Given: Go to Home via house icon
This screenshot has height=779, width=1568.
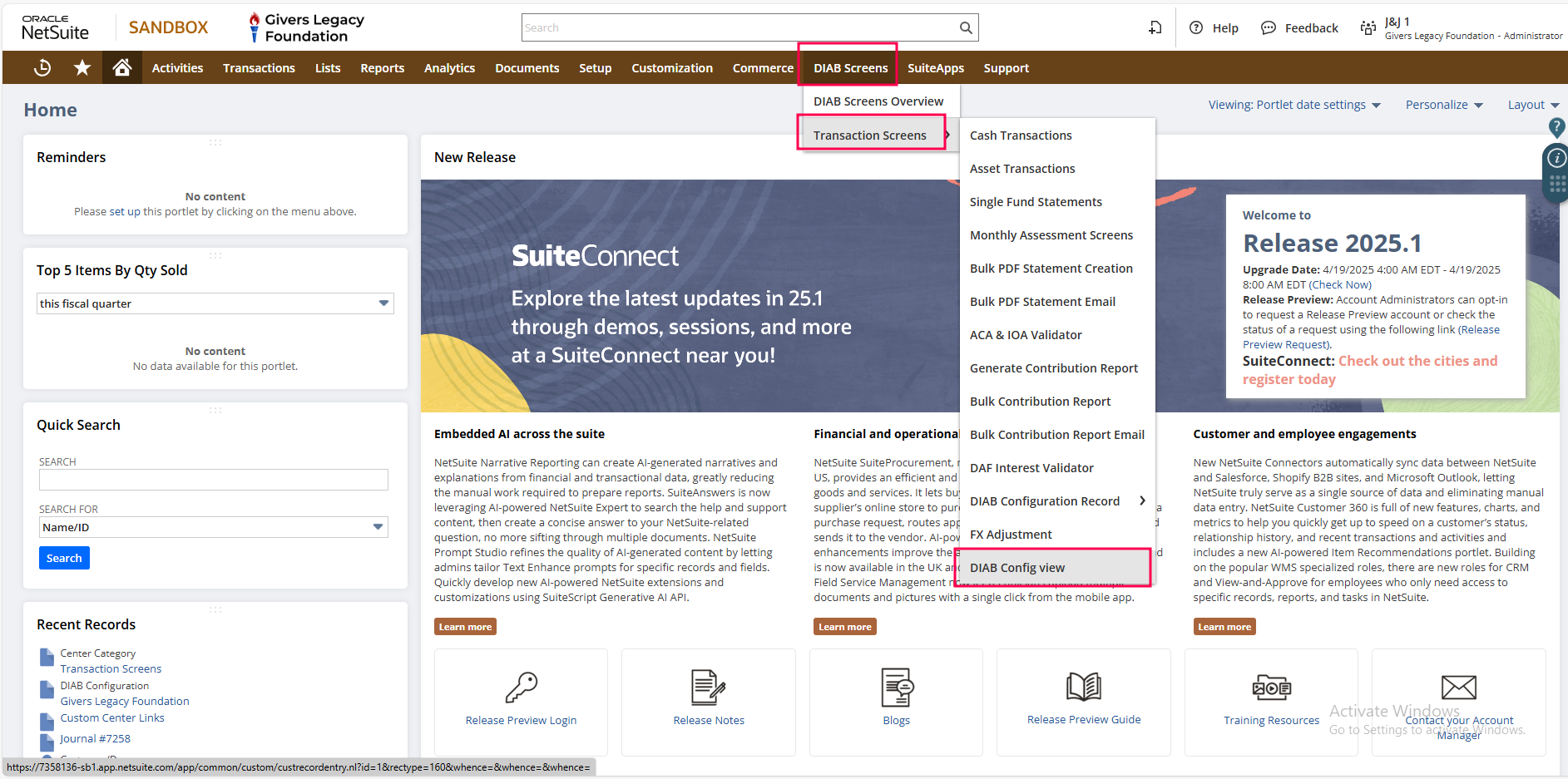Looking at the screenshot, I should point(122,68).
